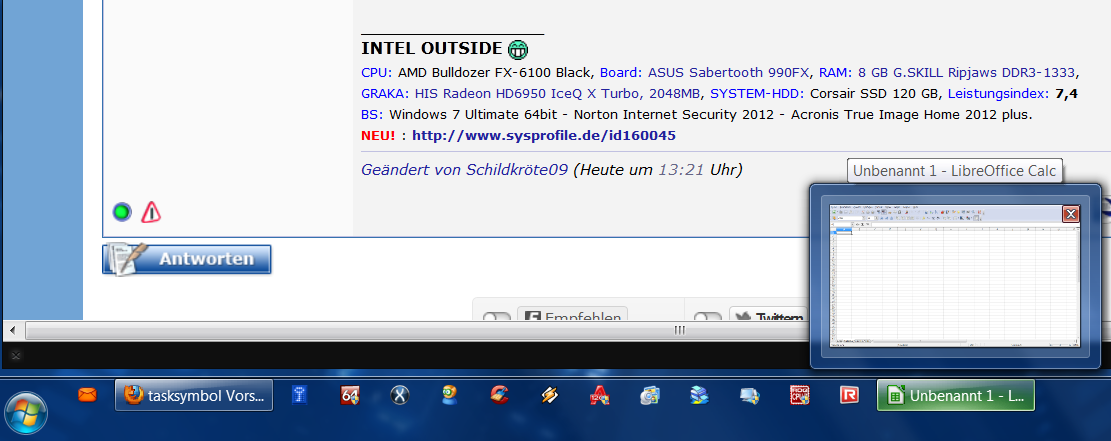Close the LibreOffice Calc preview thumbnail
The image size is (1111, 441).
click(x=1071, y=213)
